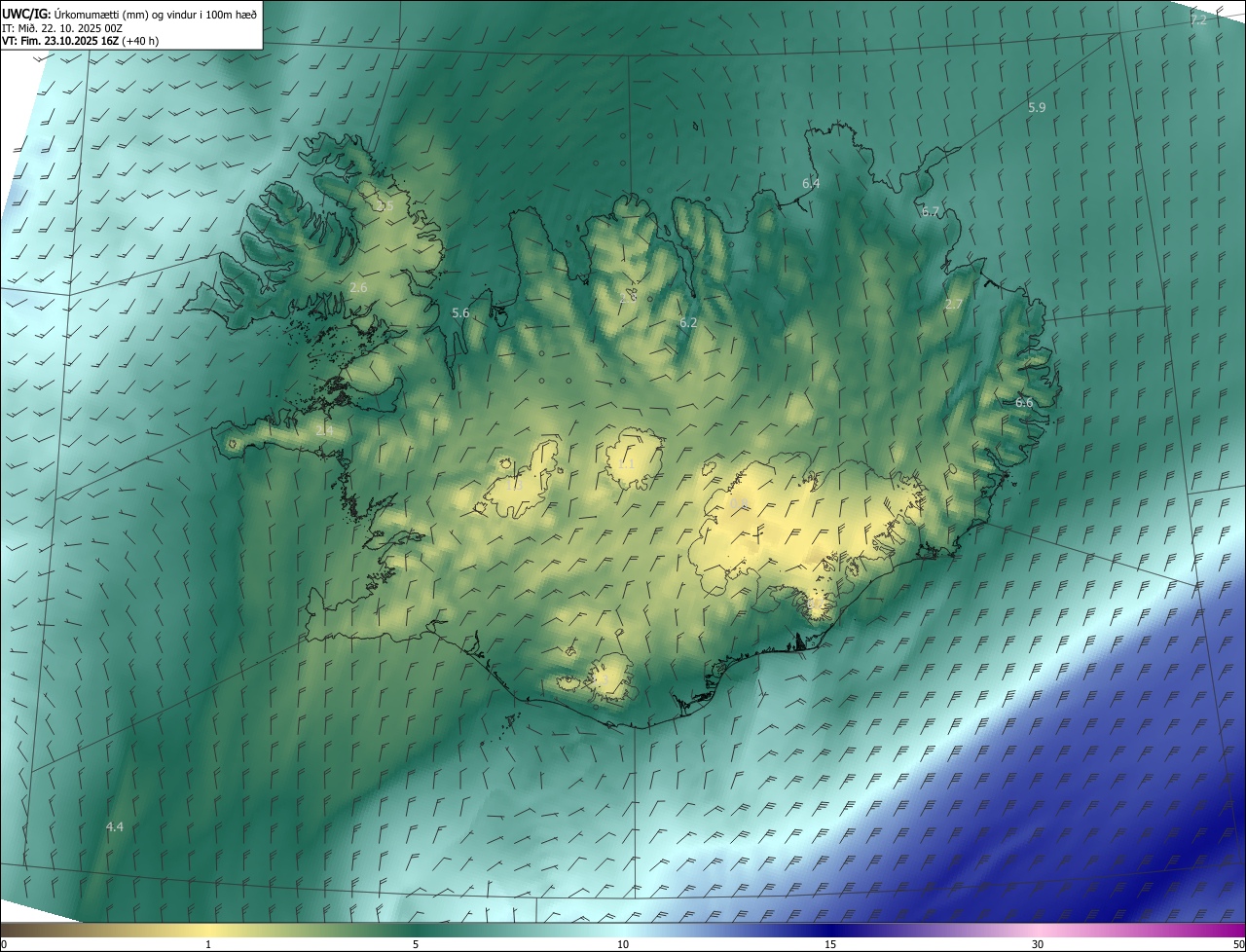The width and height of the screenshot is (1246, 952).
Task: Click the 6.6 value at the Eastfjords
Action: (1024, 402)
